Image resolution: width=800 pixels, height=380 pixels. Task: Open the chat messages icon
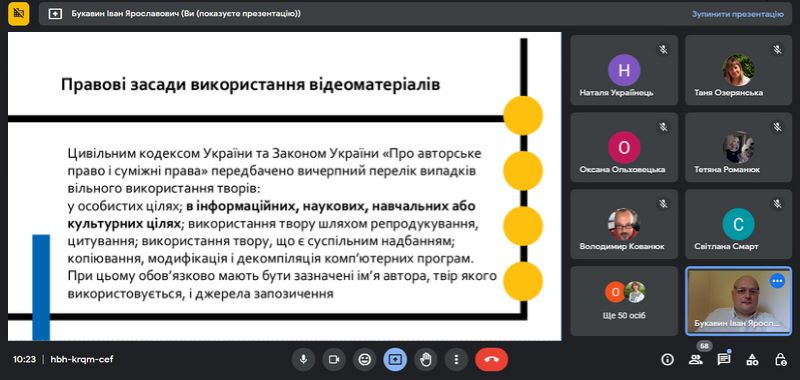[x=723, y=360]
